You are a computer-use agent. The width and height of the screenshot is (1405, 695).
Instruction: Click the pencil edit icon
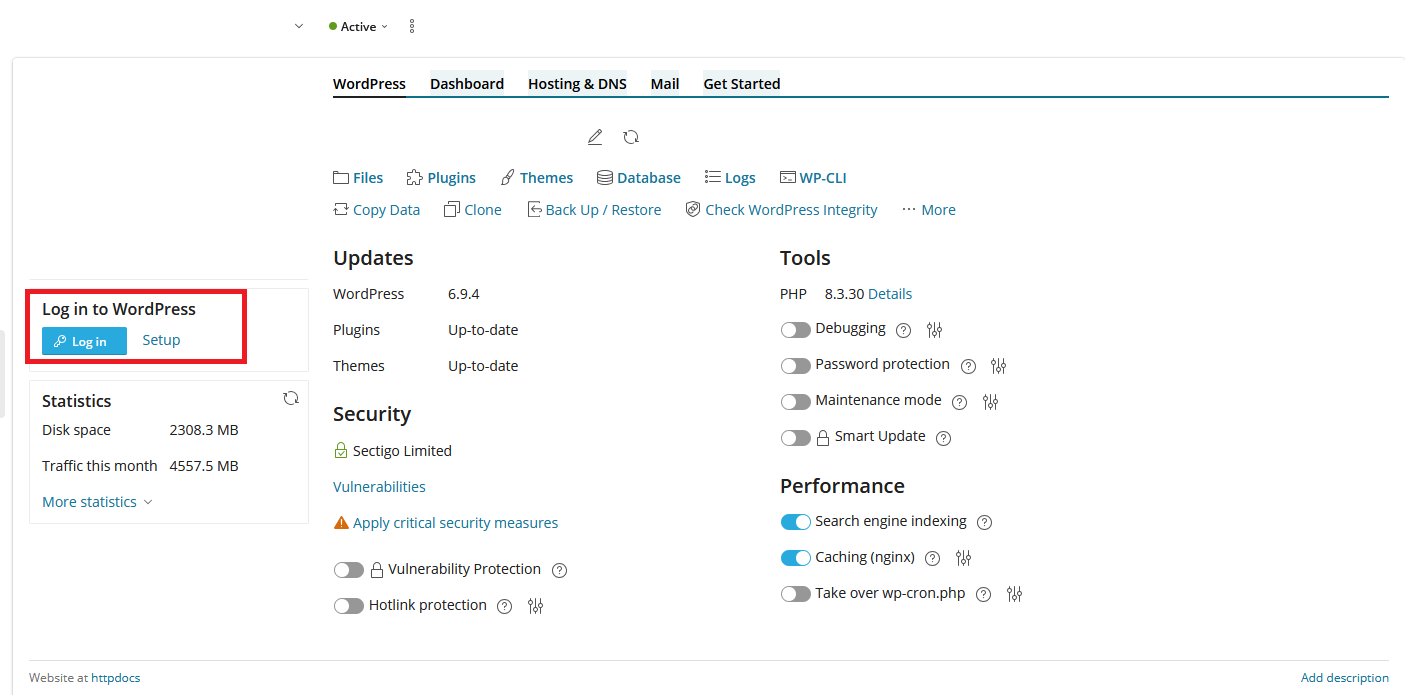pyautogui.click(x=595, y=137)
